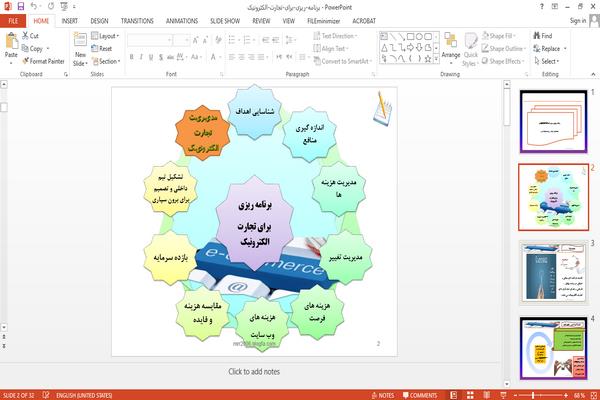This screenshot has width=600, height=400.
Task: Click Convert to SmartArt button
Action: 342,61
